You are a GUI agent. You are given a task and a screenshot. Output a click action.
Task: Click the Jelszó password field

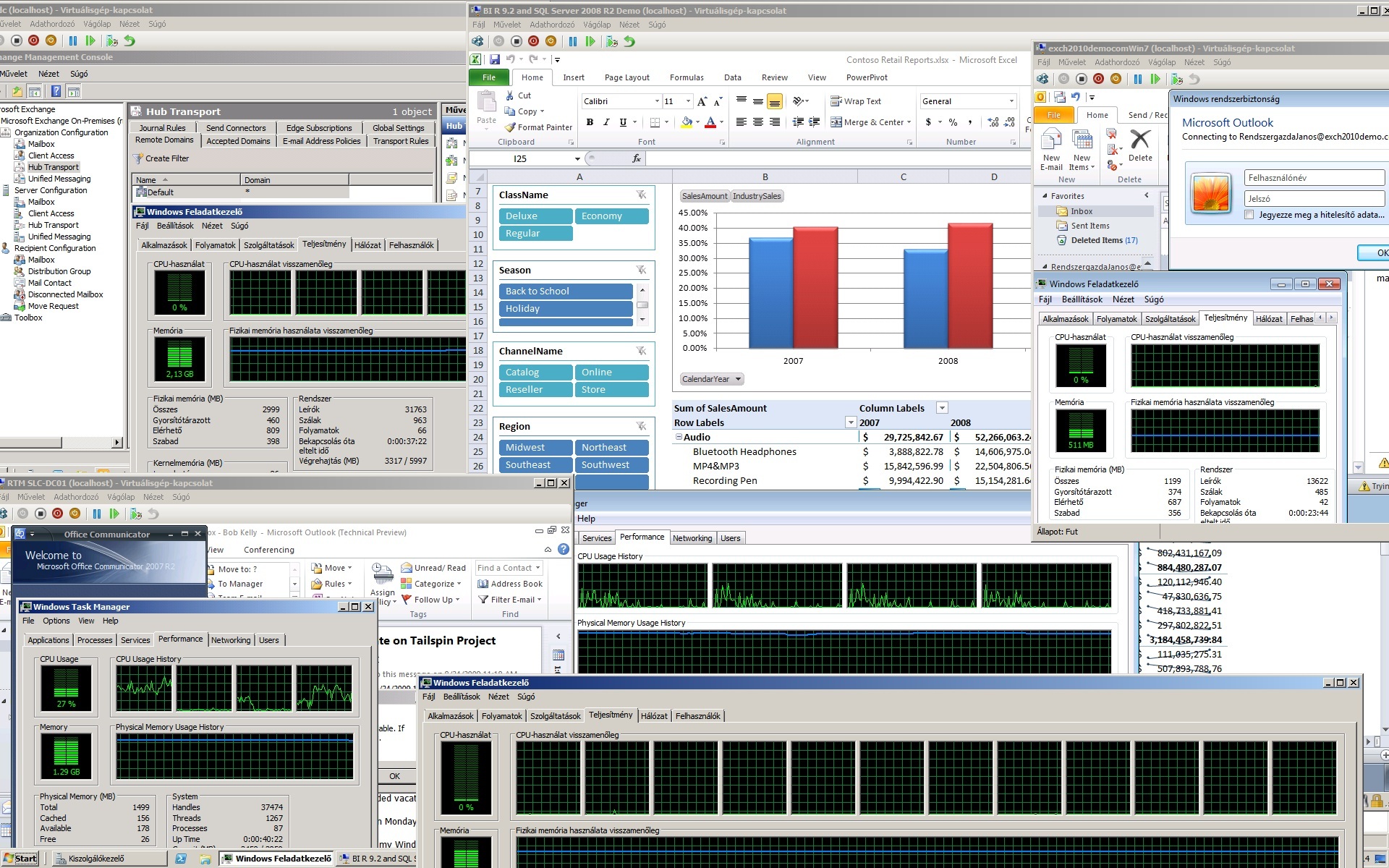(x=1314, y=198)
